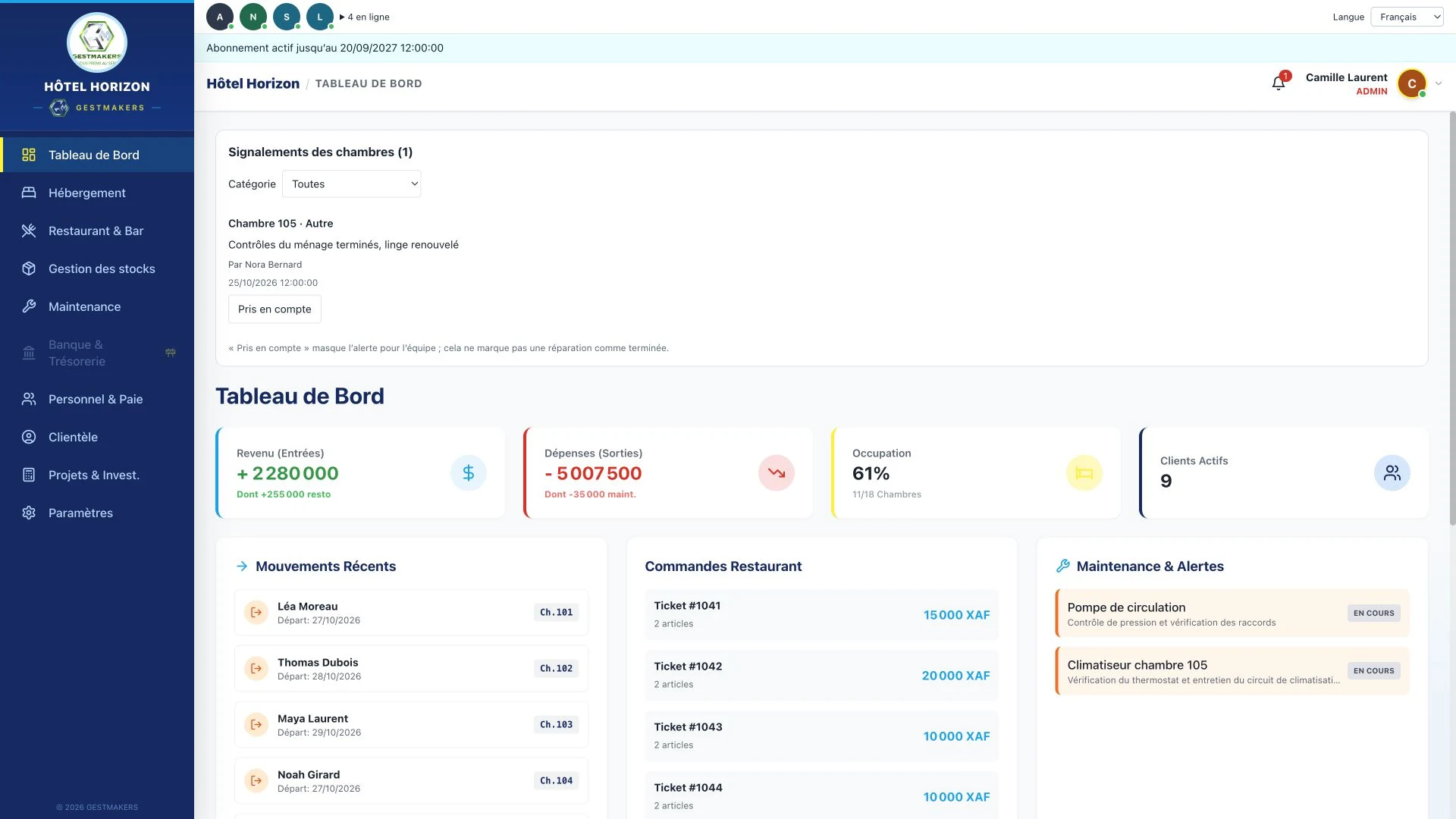
Task: Navigate to Personnel & Paie
Action: coord(97,399)
